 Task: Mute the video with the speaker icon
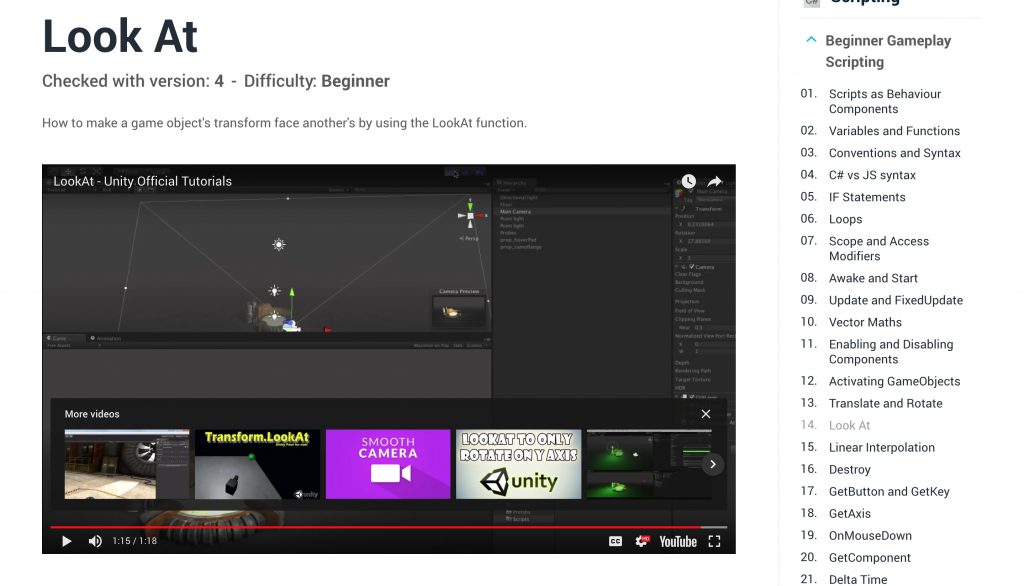[95, 541]
